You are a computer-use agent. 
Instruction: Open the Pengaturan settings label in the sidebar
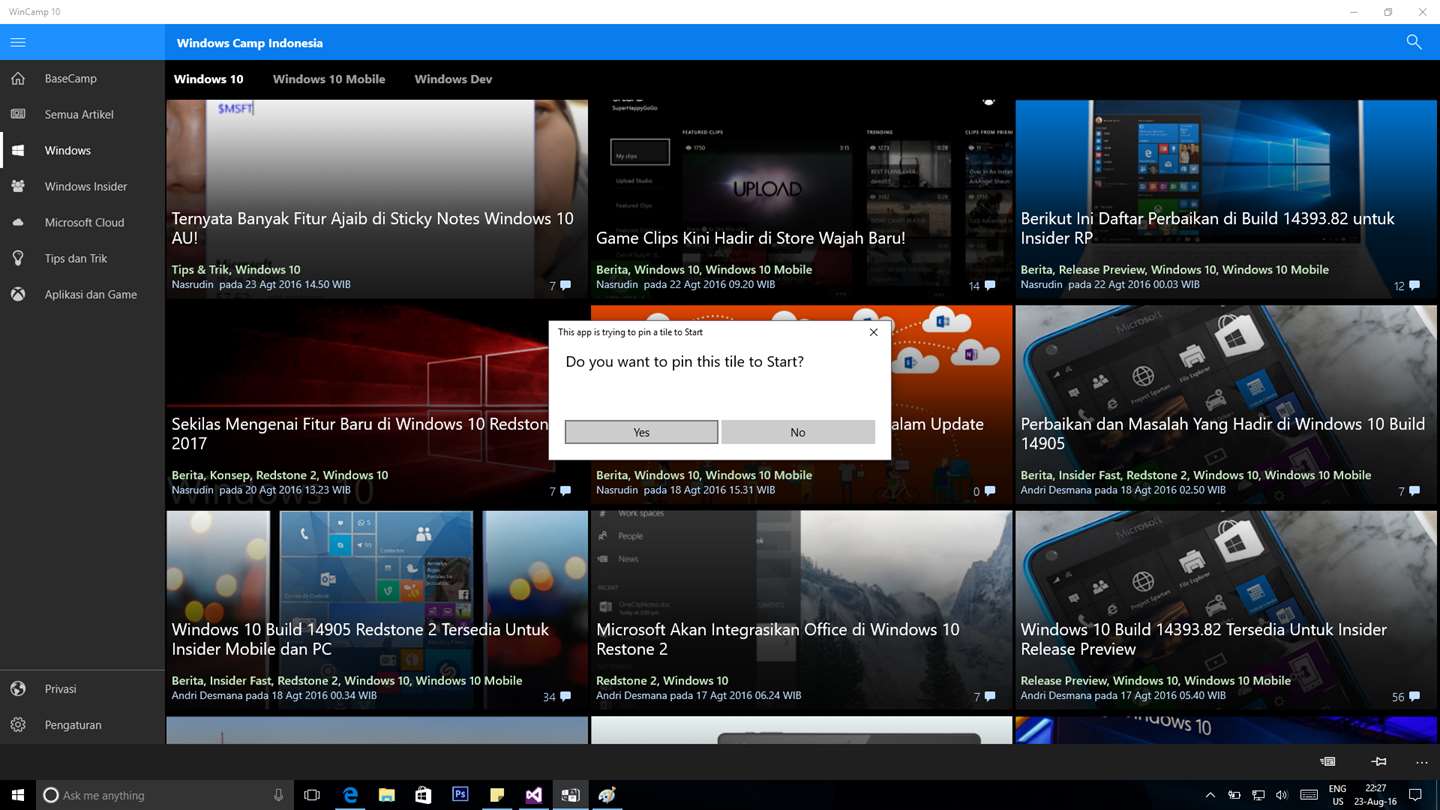[x=73, y=725]
